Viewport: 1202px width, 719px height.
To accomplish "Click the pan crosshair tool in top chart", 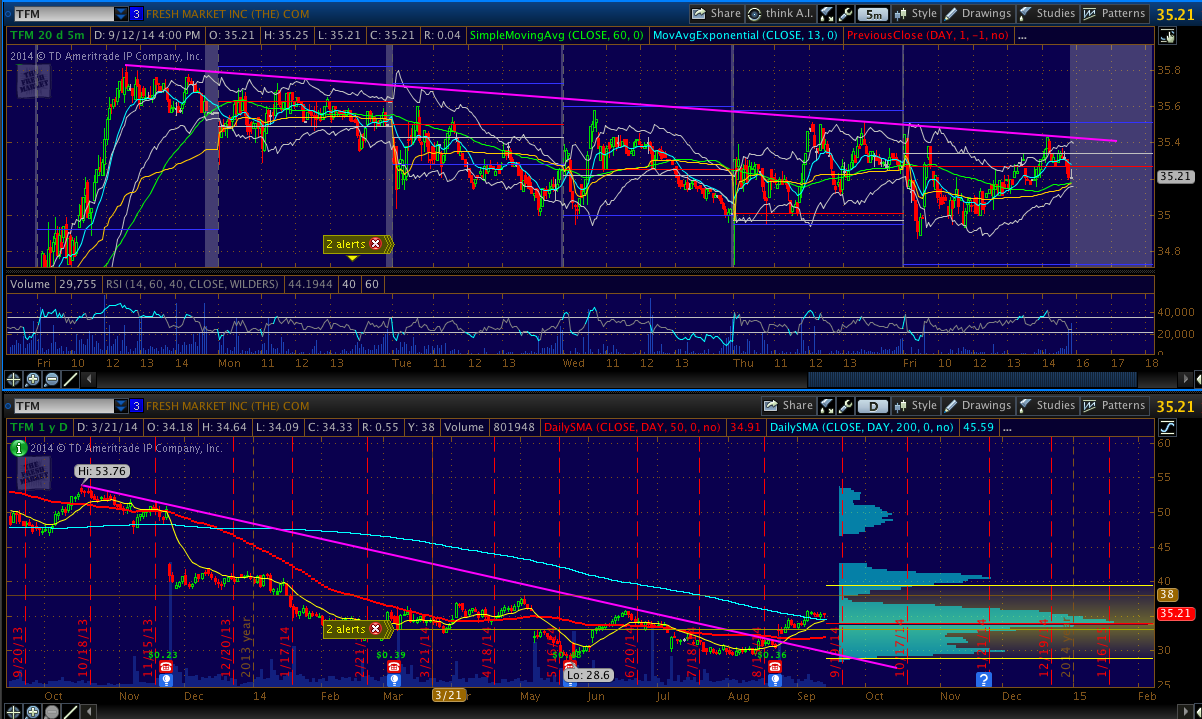I will point(14,379).
